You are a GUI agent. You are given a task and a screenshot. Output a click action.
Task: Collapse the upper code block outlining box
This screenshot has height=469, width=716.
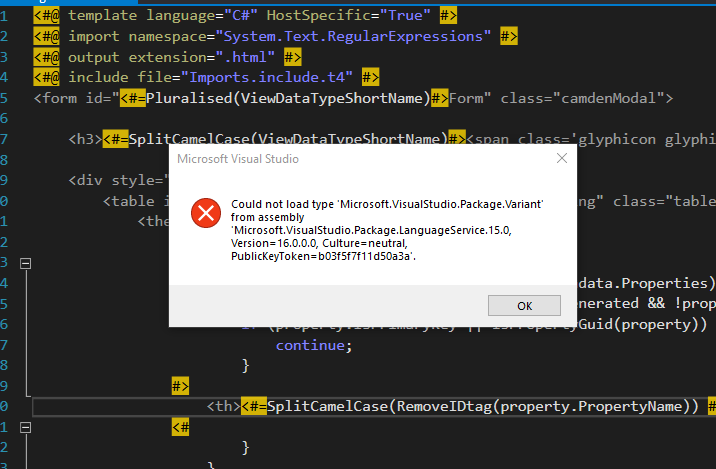25,263
